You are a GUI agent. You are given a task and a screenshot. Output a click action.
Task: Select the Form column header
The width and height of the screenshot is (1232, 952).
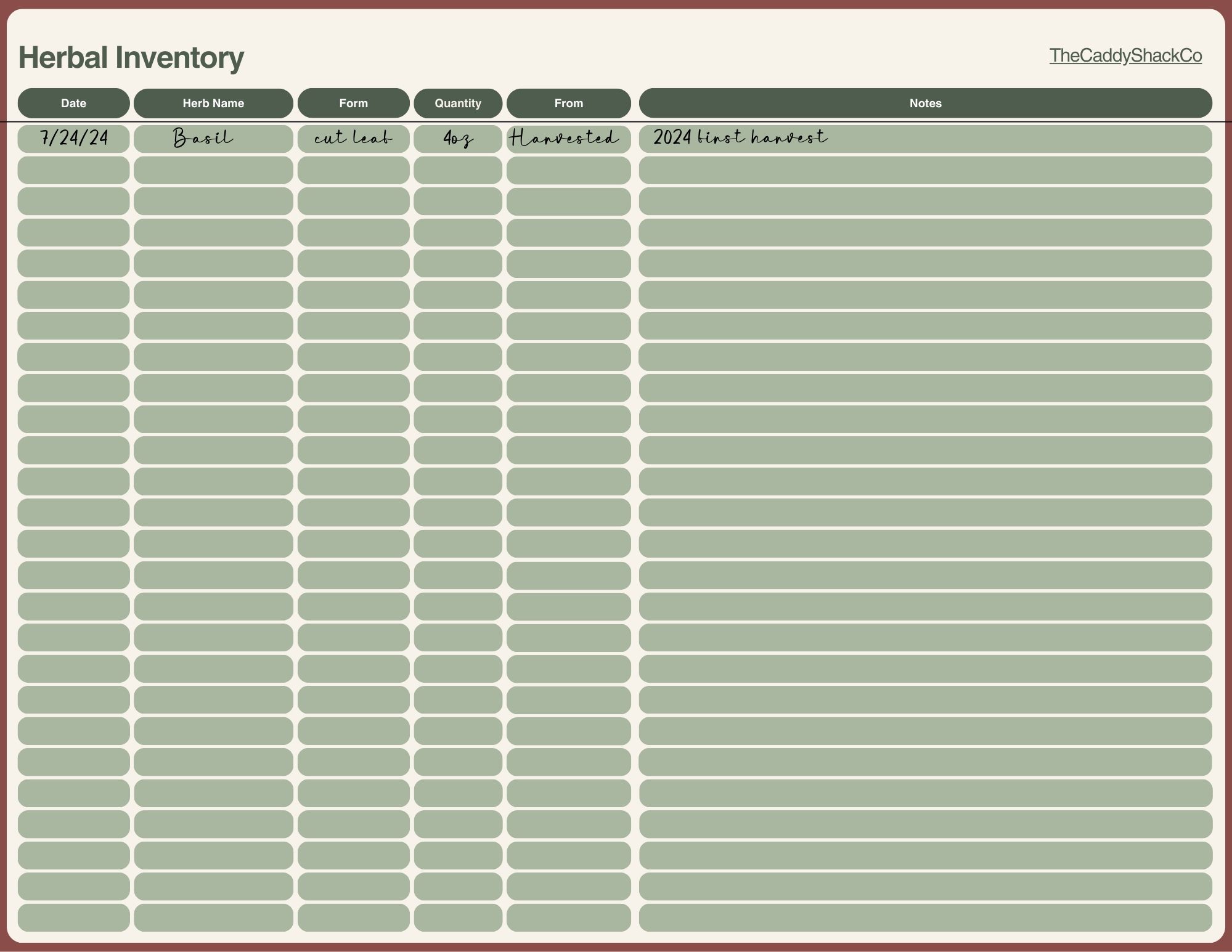(353, 103)
